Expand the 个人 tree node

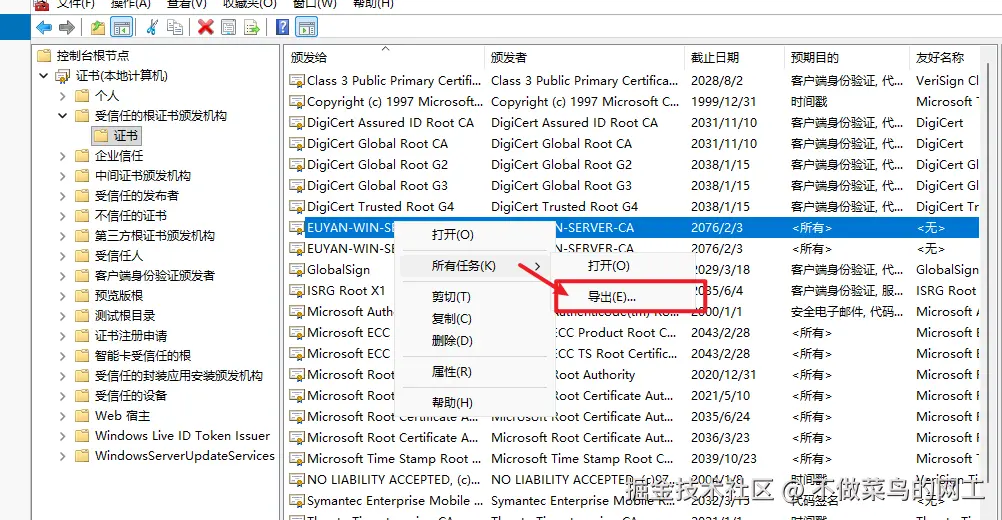click(x=63, y=96)
